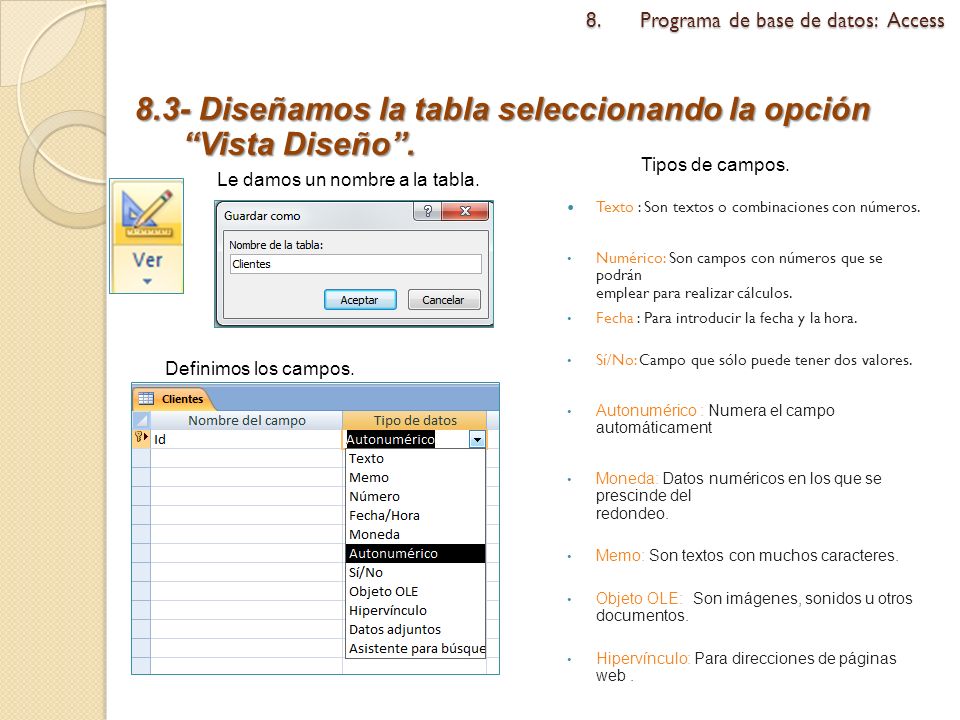Switch to the Clientes table tab
Viewport: 960px width, 720px height.
pos(173,399)
